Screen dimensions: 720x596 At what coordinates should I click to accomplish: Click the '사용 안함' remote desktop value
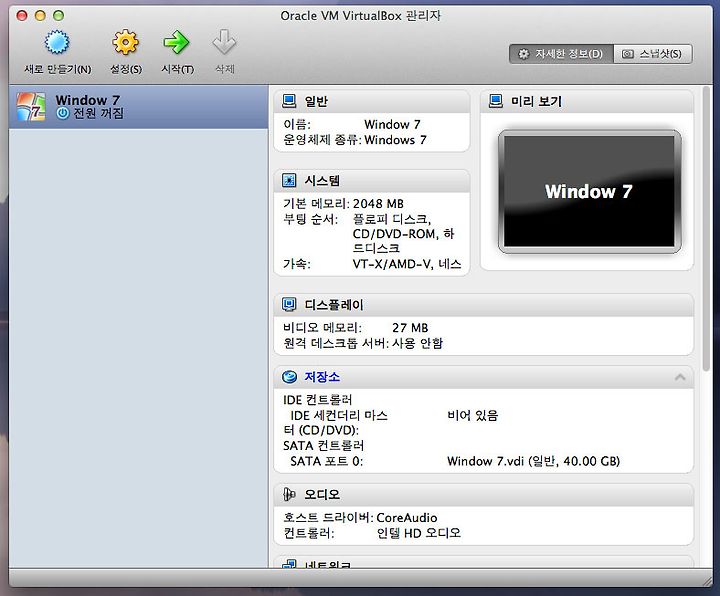(x=417, y=343)
